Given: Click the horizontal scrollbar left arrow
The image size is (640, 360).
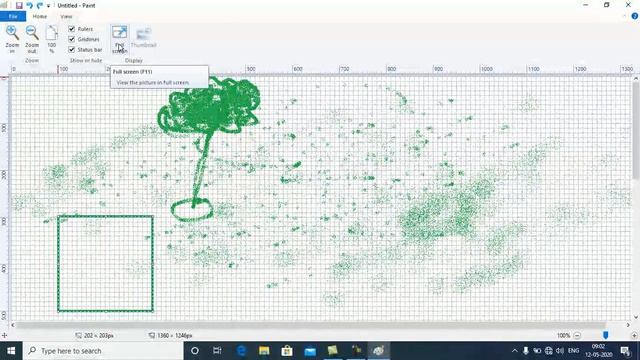Looking at the screenshot, I should pyautogui.click(x=13, y=325).
